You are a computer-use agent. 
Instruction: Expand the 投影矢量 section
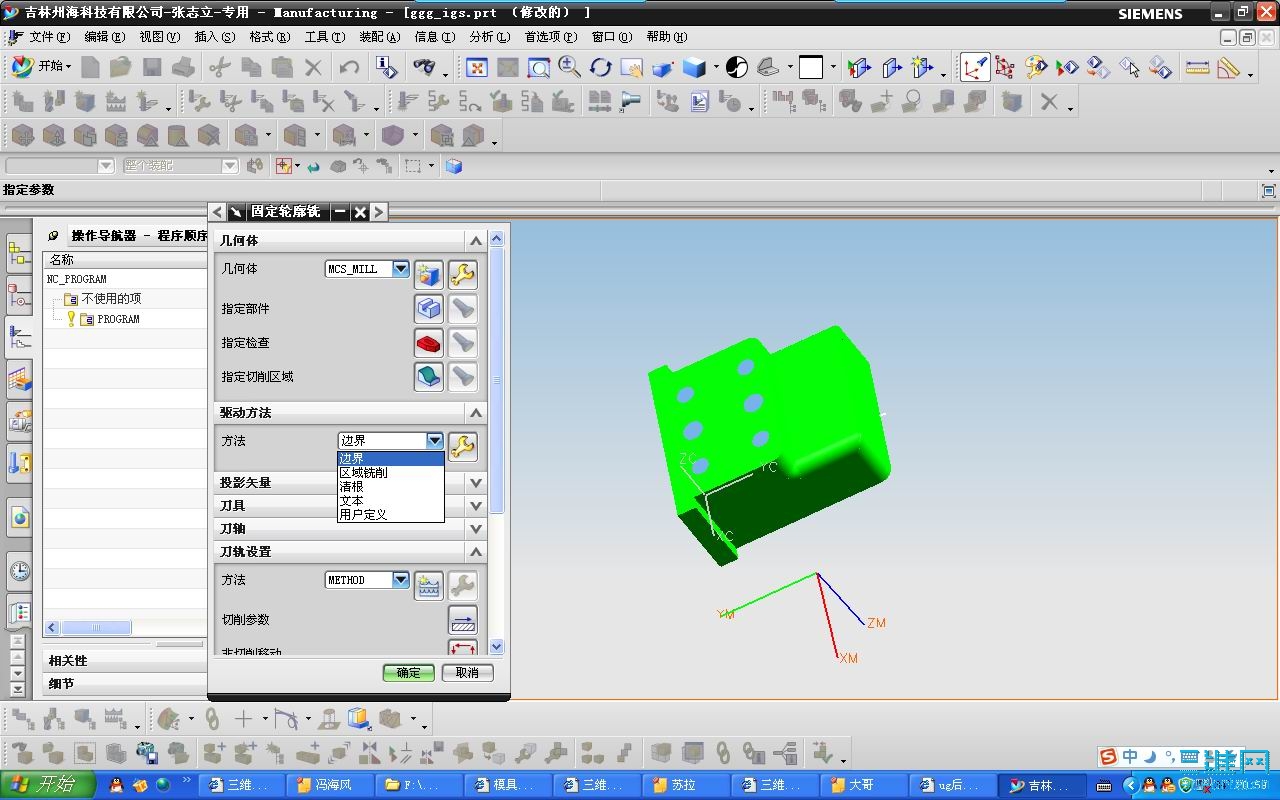(476, 483)
